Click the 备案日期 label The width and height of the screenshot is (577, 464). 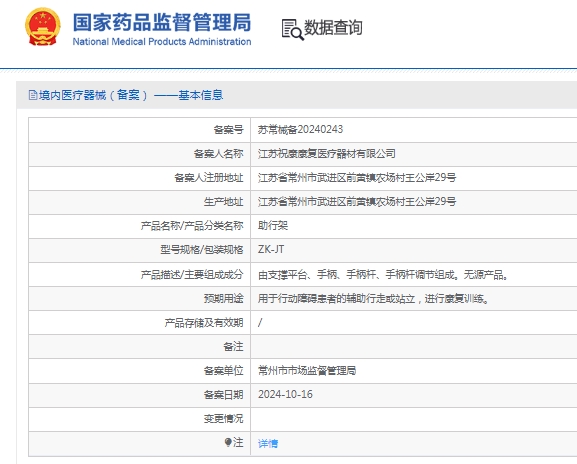click(x=223, y=394)
